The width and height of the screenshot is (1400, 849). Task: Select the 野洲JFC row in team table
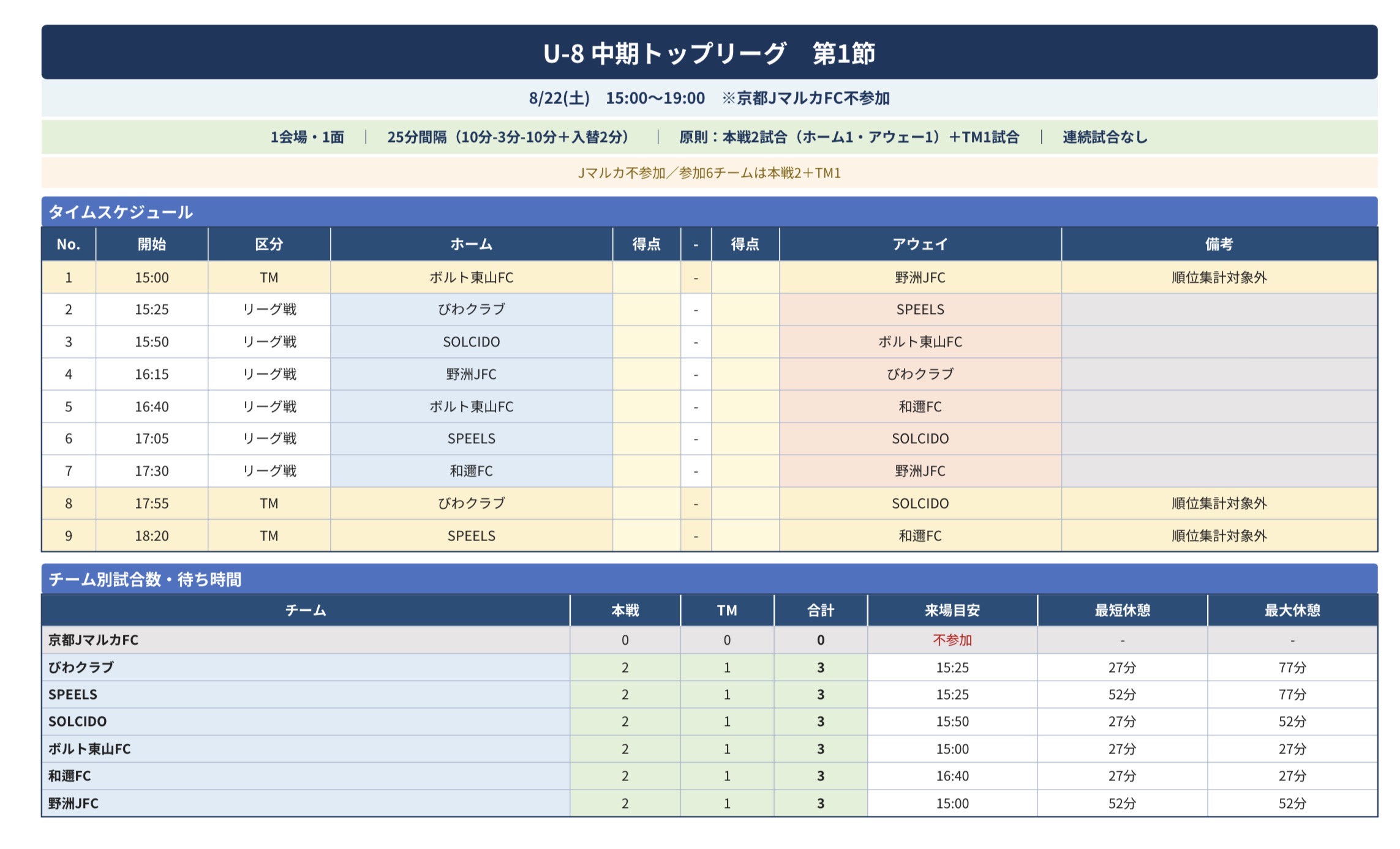709,803
